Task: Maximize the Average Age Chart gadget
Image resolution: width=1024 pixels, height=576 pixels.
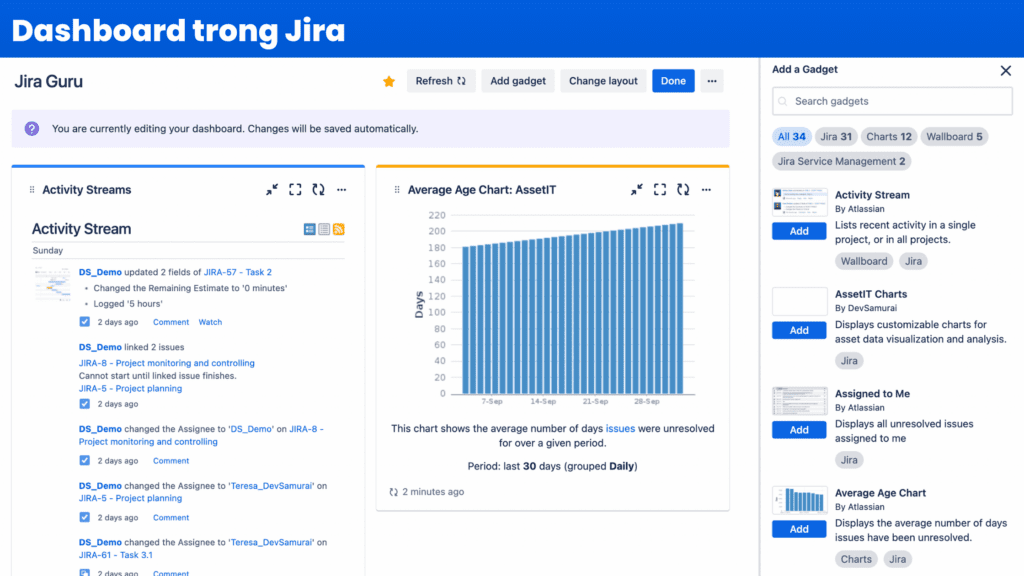Action: [660, 190]
